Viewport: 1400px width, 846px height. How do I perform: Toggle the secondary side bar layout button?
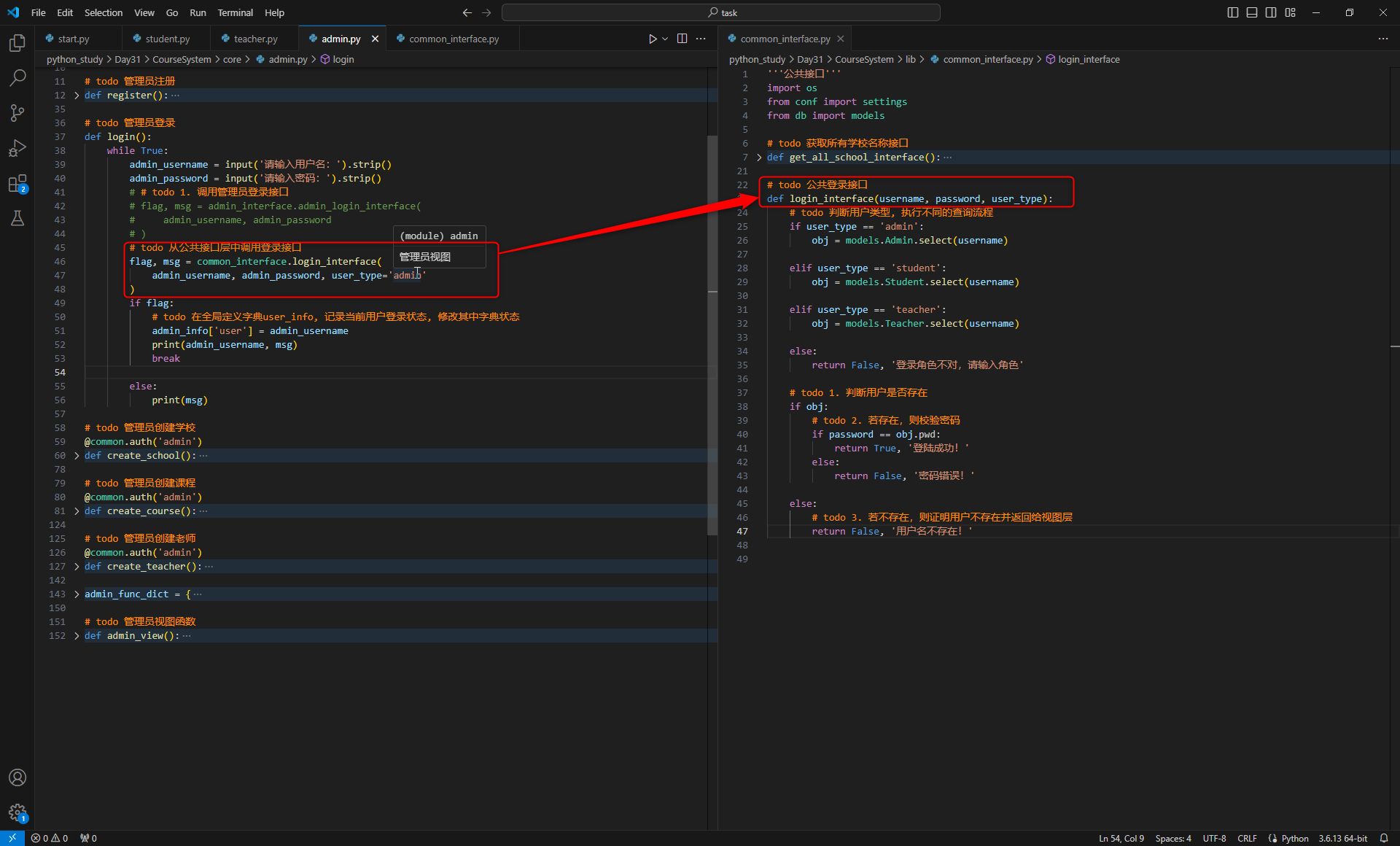coord(1271,12)
